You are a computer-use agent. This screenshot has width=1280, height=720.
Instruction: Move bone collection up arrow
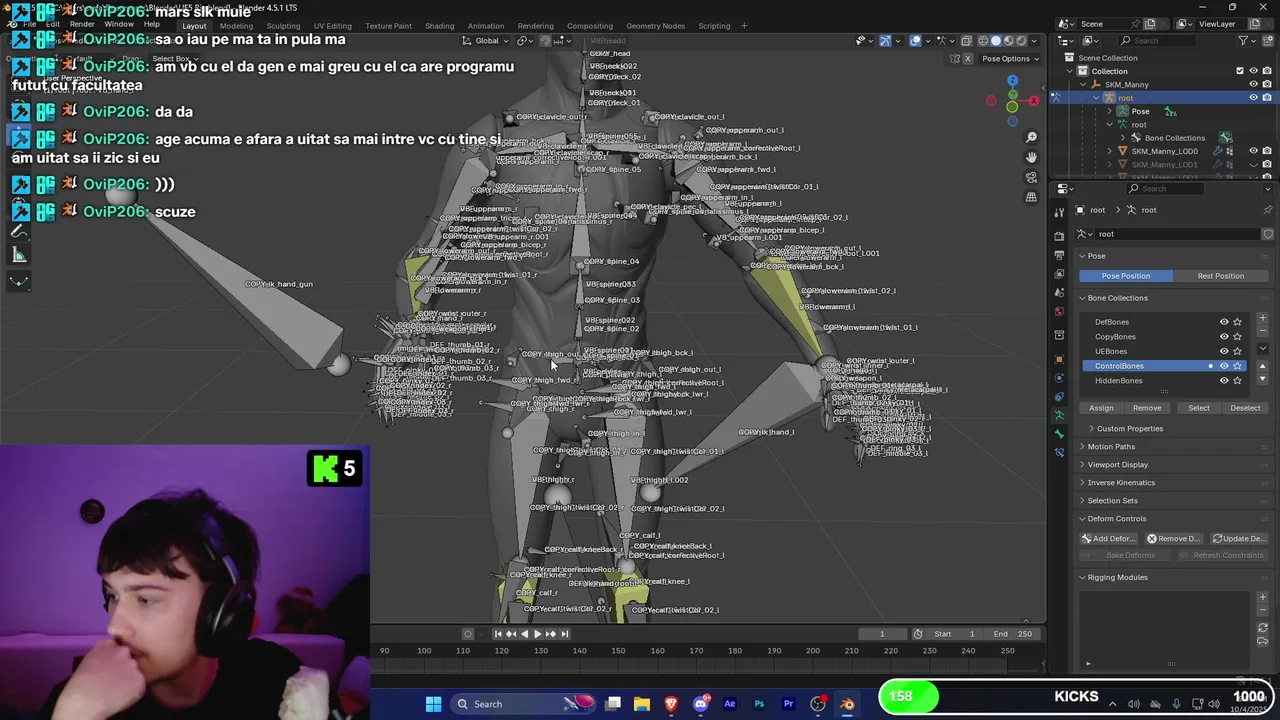tap(1262, 366)
